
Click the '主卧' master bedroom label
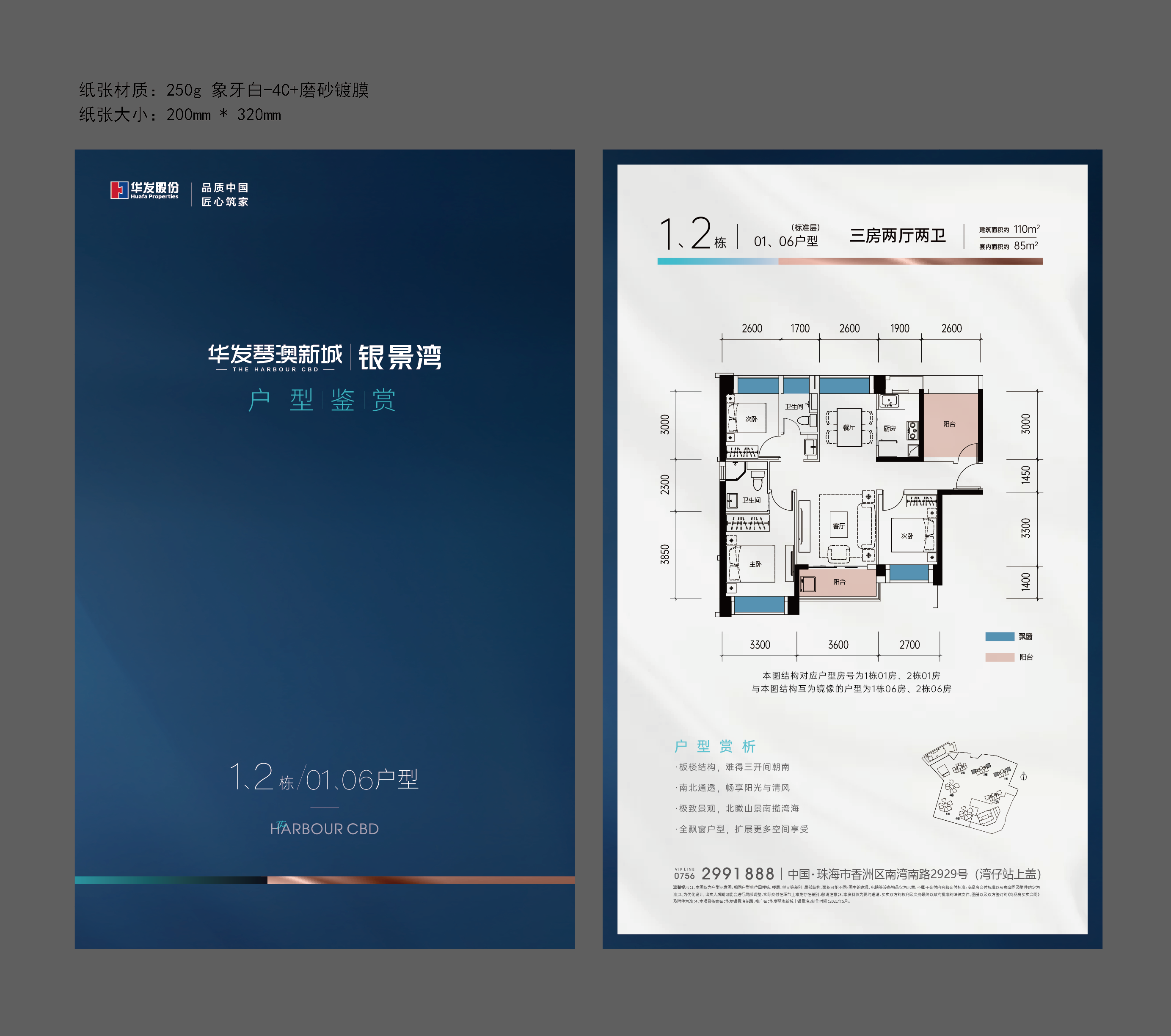[x=755, y=564]
